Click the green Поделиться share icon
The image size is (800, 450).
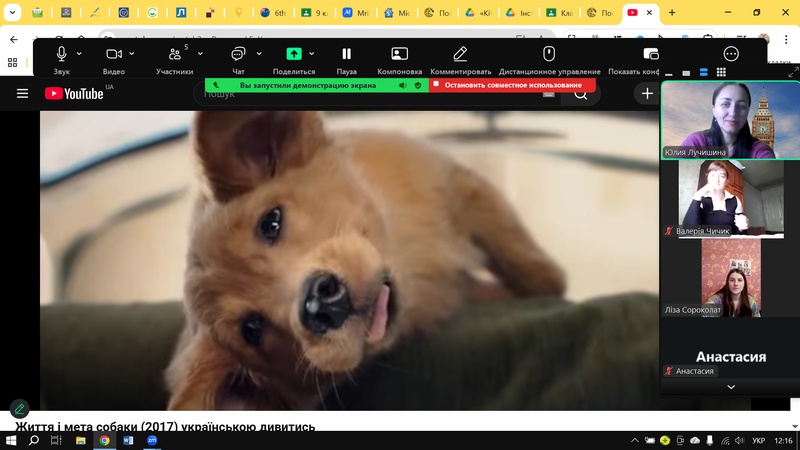click(294, 54)
